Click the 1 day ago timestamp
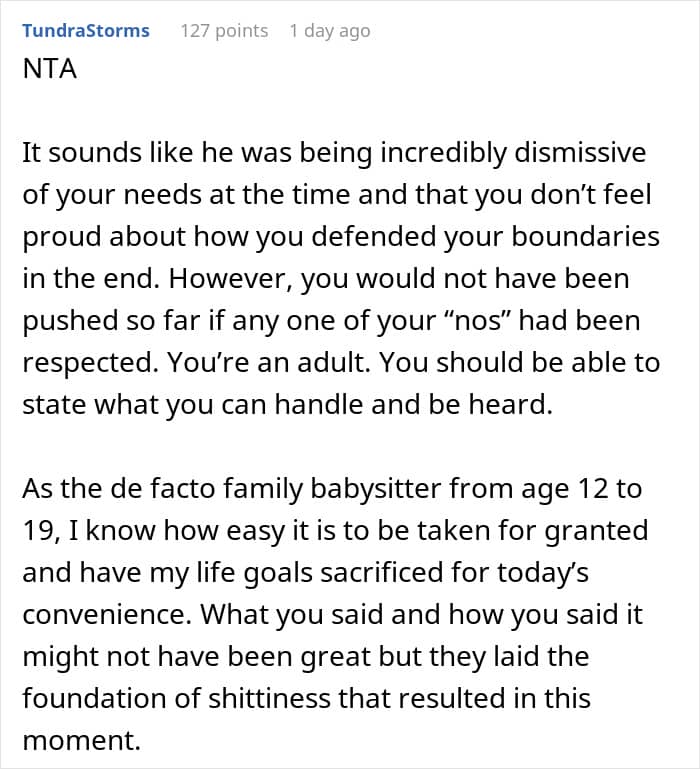This screenshot has width=700, height=769. pos(329,31)
